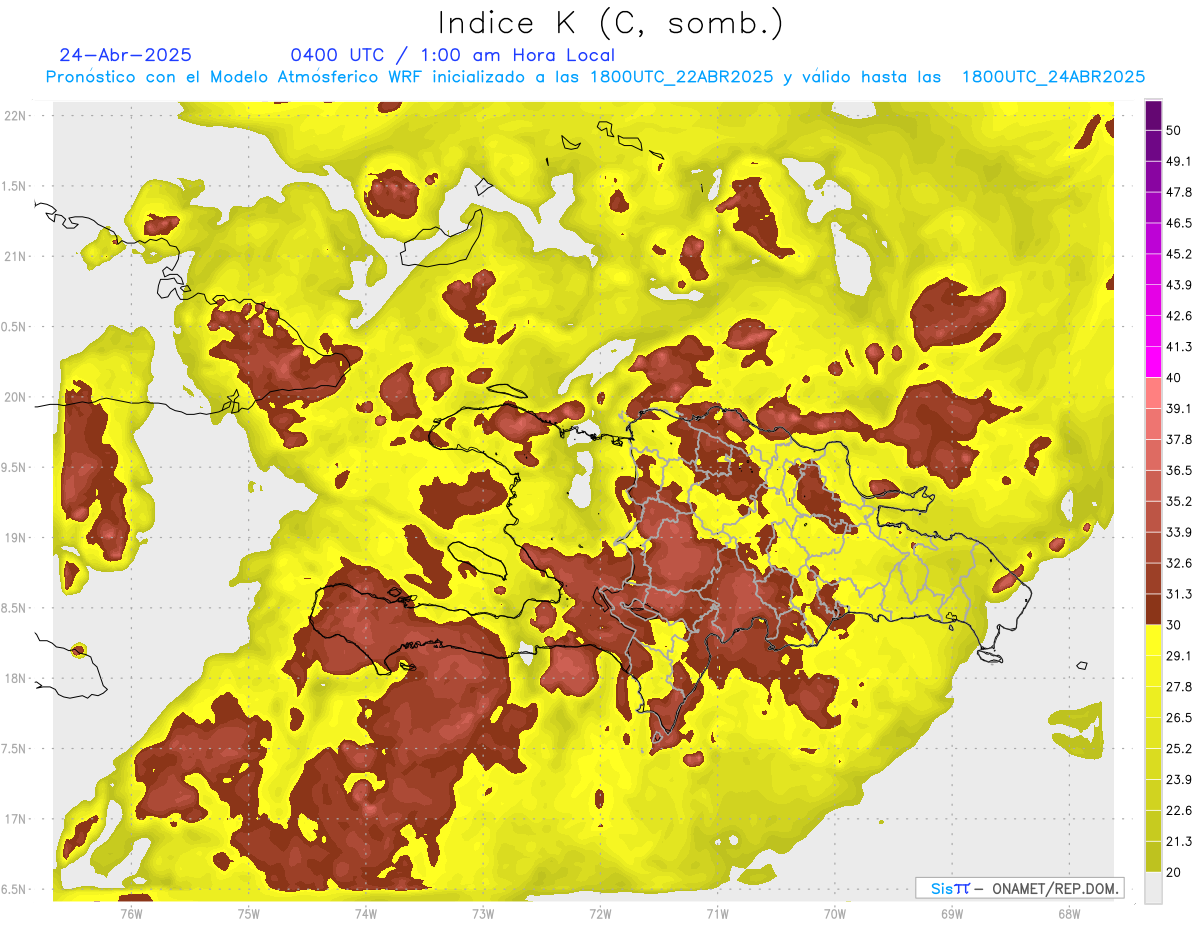Click the colorbar value '29.1'

click(x=1178, y=656)
